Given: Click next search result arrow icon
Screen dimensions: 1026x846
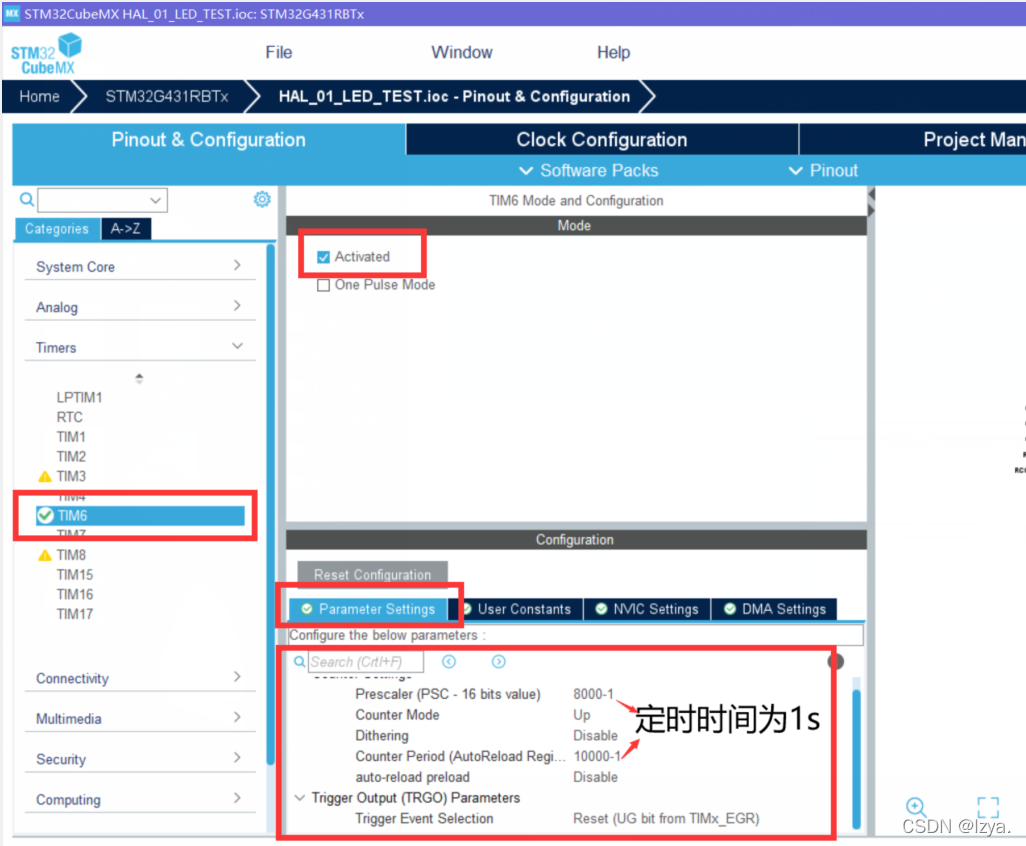Looking at the screenshot, I should [x=499, y=661].
